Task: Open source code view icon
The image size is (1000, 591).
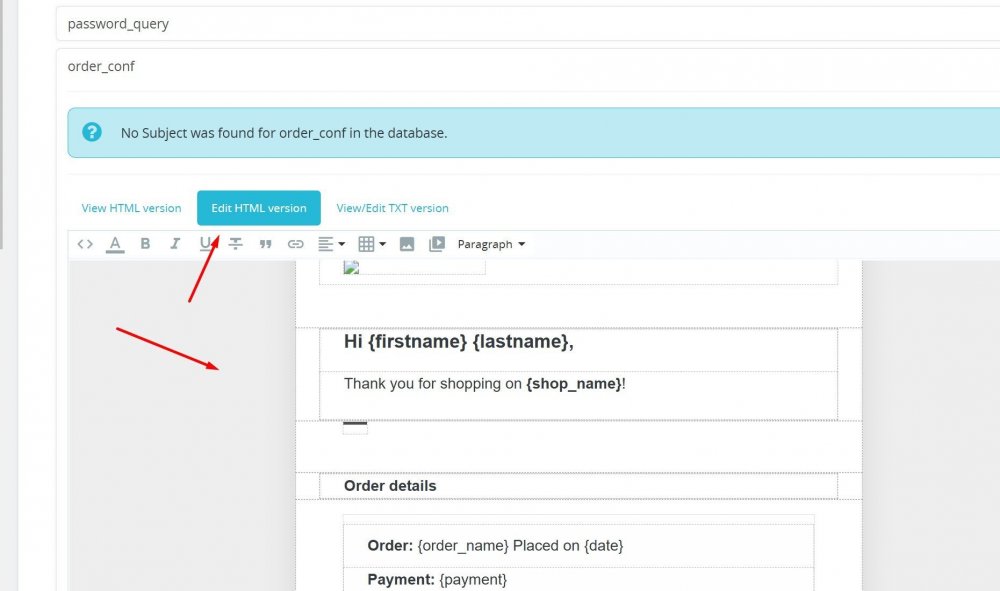Action: click(x=85, y=244)
